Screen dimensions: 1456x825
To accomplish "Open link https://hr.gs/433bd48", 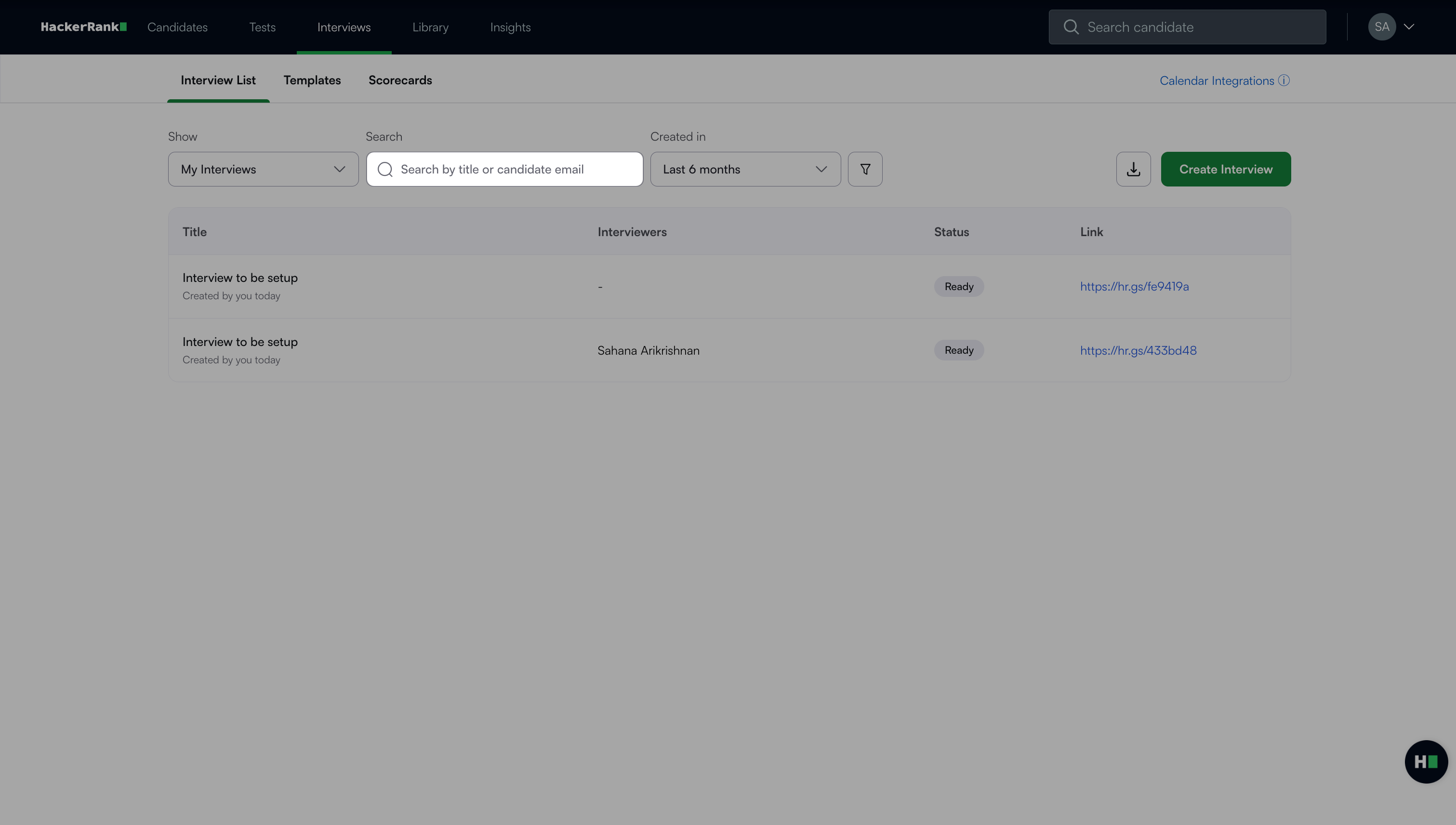I will 1138,350.
